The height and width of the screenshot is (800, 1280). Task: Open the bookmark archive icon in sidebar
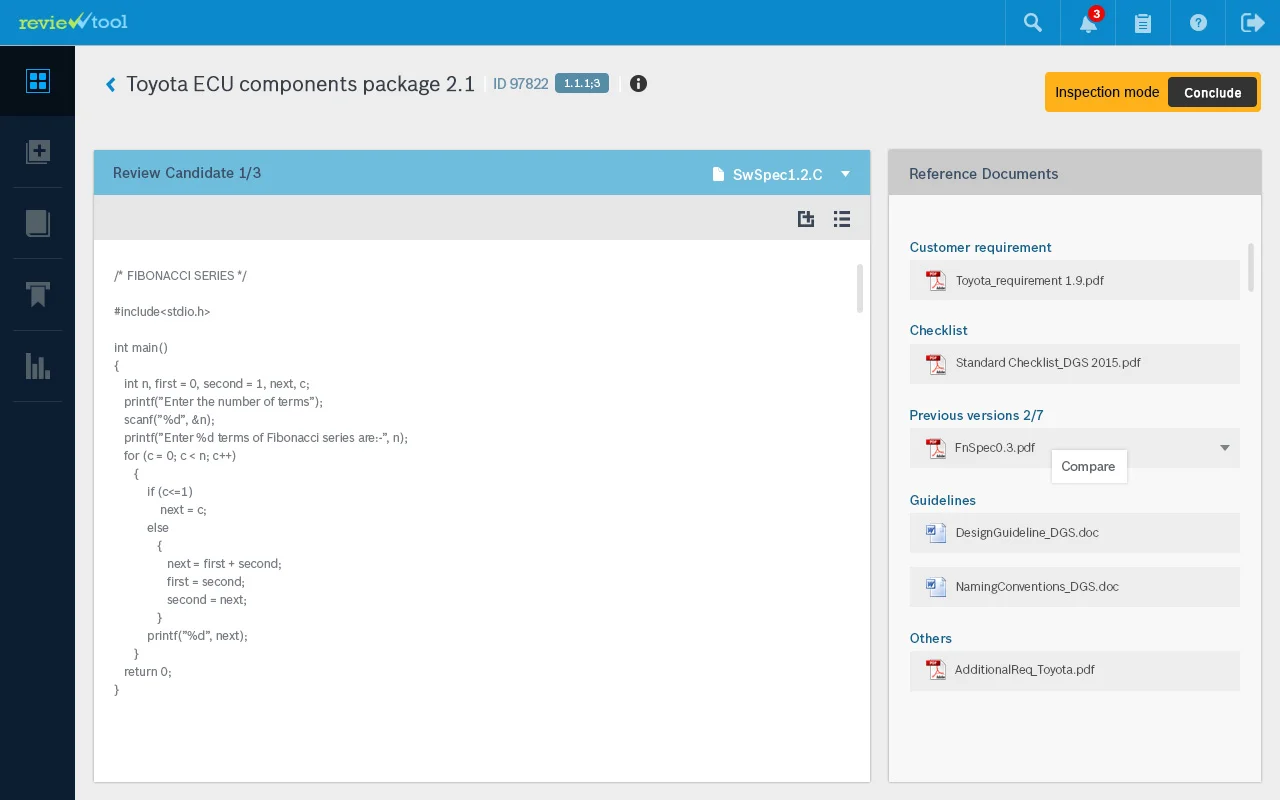click(x=38, y=294)
